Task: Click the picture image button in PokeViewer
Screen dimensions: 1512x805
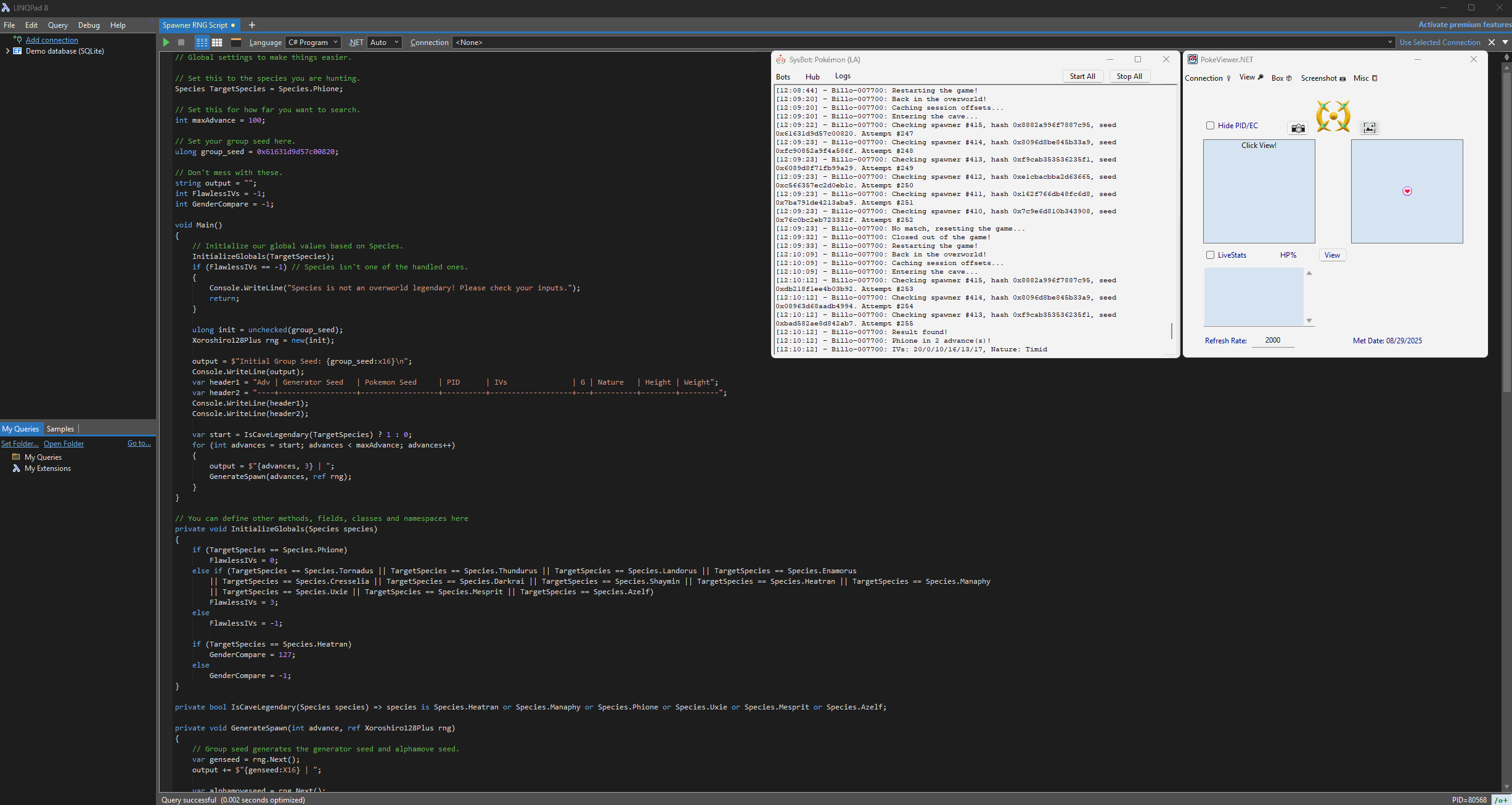Action: click(x=1369, y=128)
